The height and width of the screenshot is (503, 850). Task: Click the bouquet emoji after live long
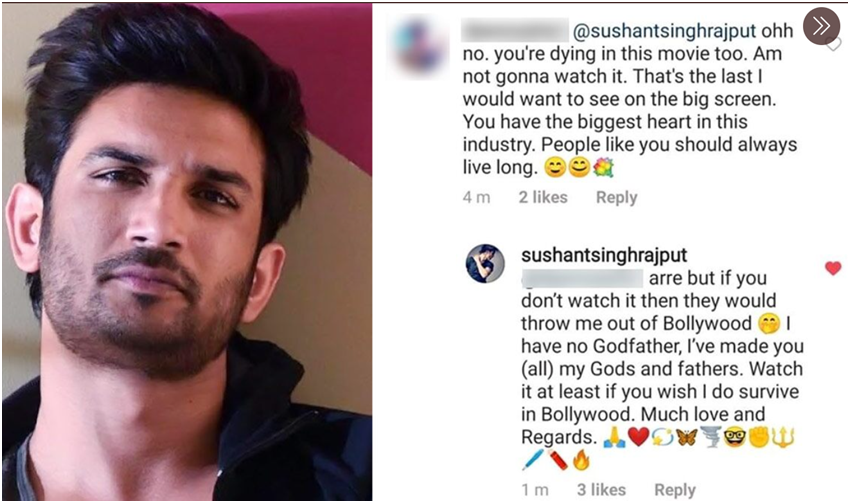click(x=603, y=168)
